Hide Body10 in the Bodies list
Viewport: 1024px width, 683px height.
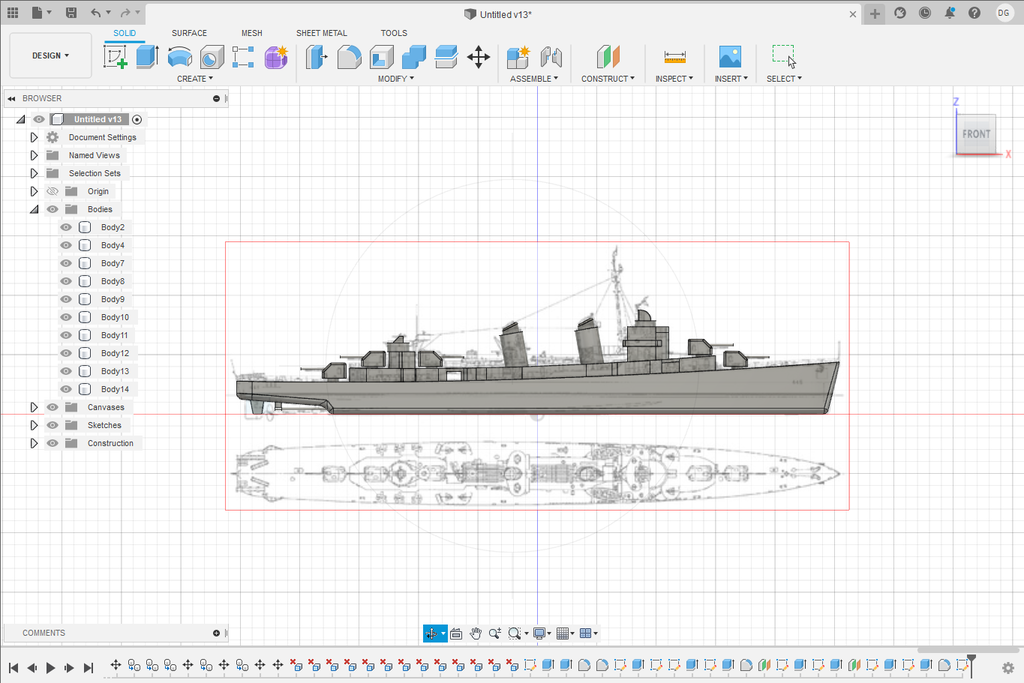pos(66,317)
